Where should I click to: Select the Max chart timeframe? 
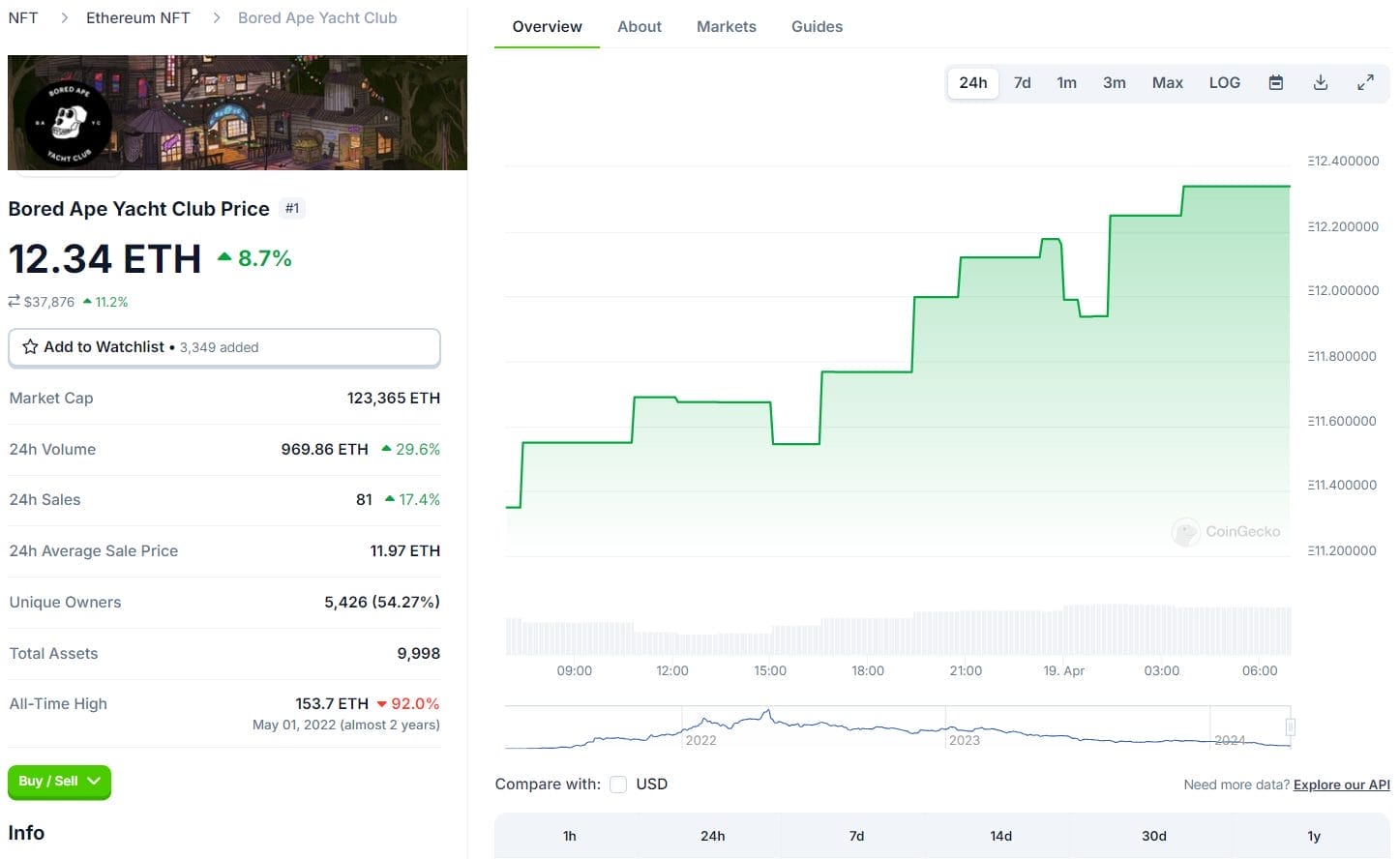[1167, 82]
